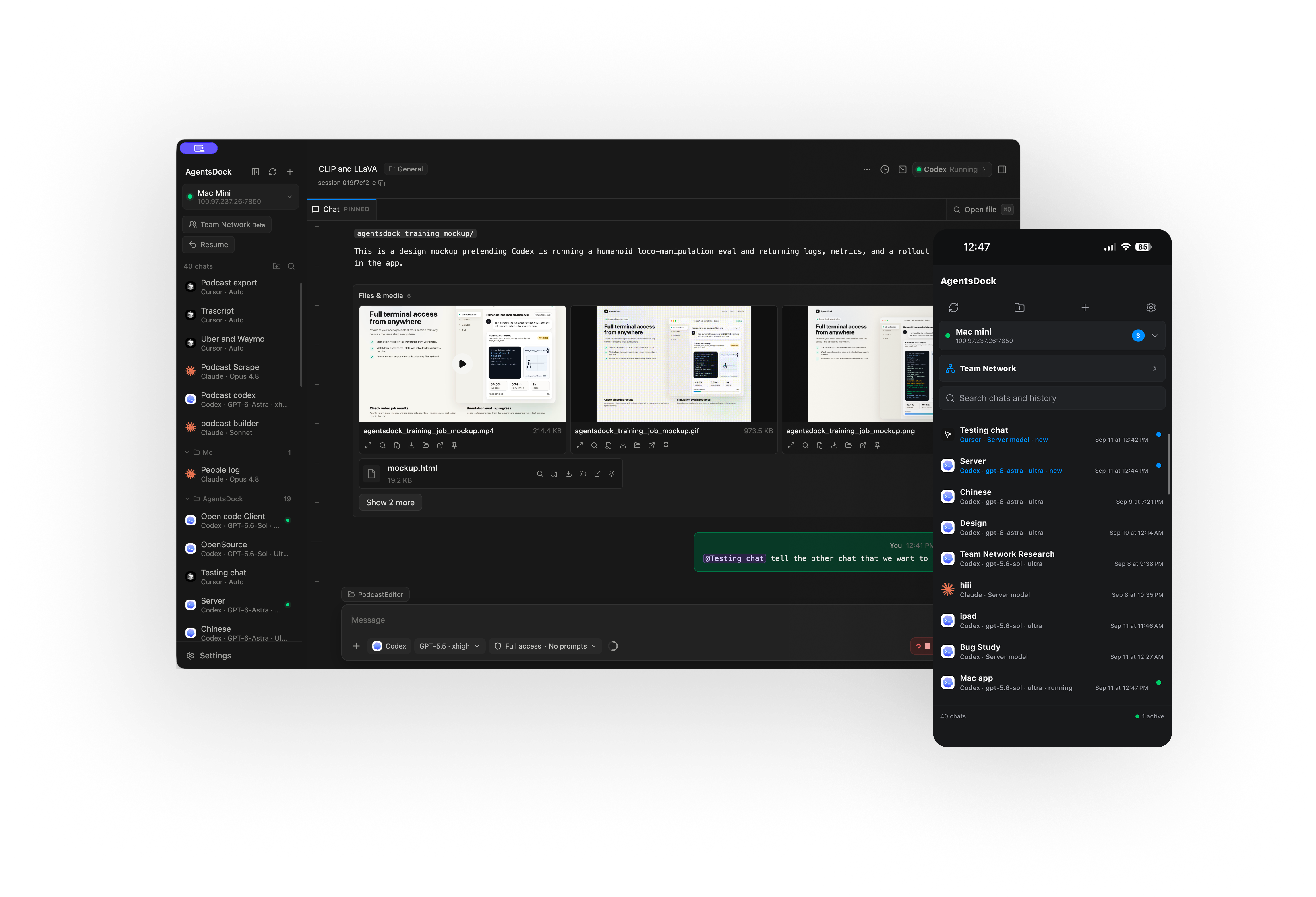Open Open code Client chat

click(241, 521)
